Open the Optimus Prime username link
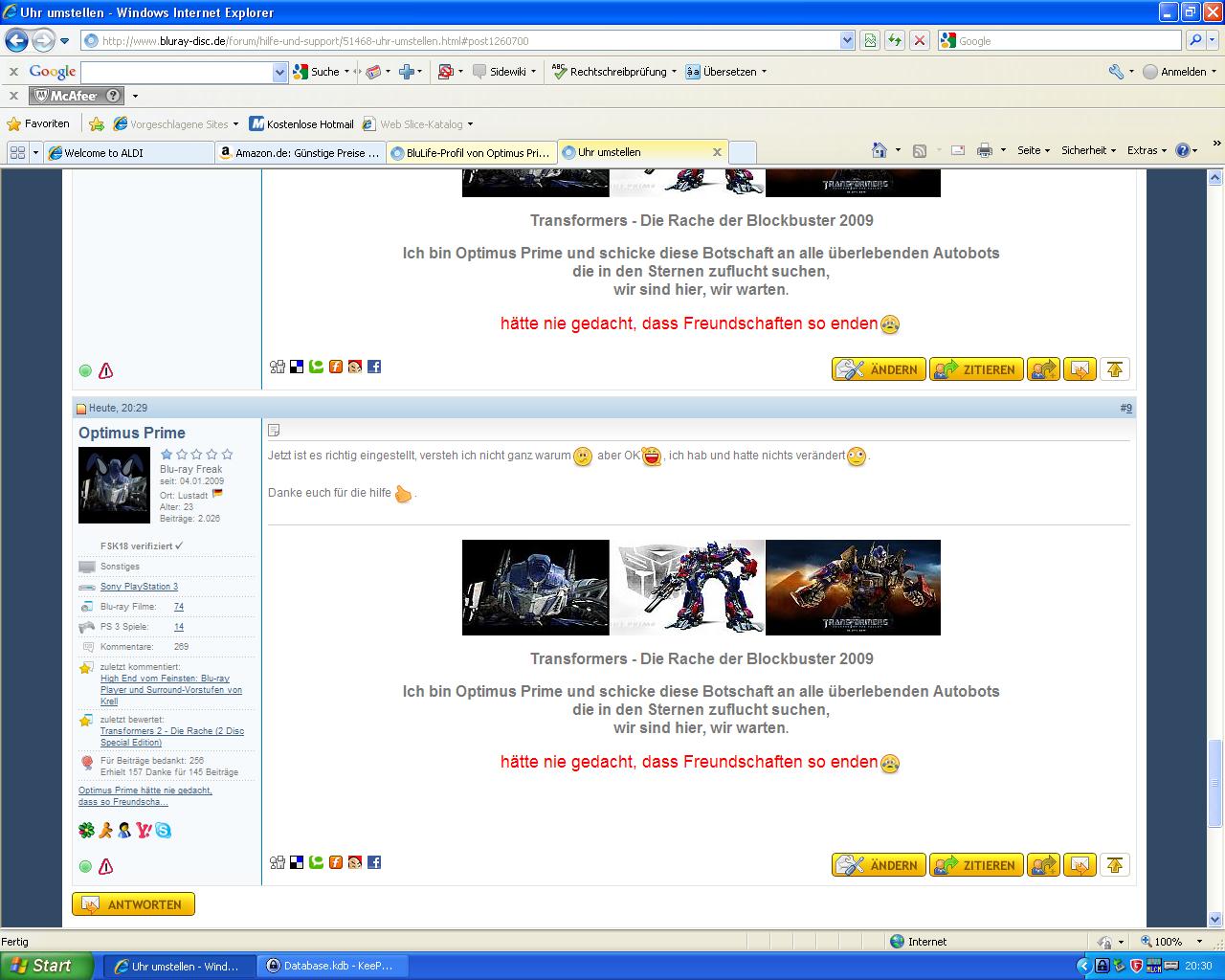 pos(132,433)
